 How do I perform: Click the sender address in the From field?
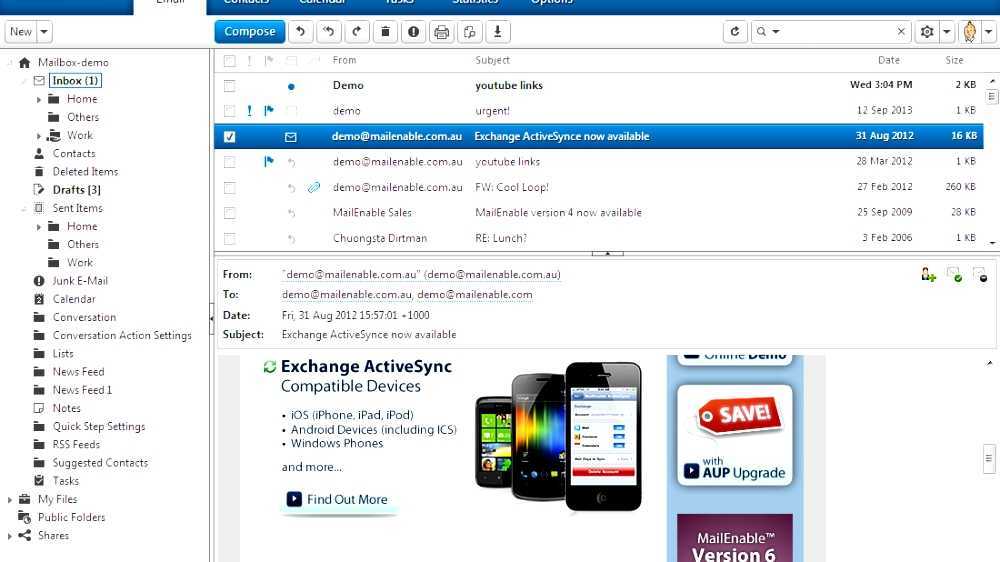422,274
